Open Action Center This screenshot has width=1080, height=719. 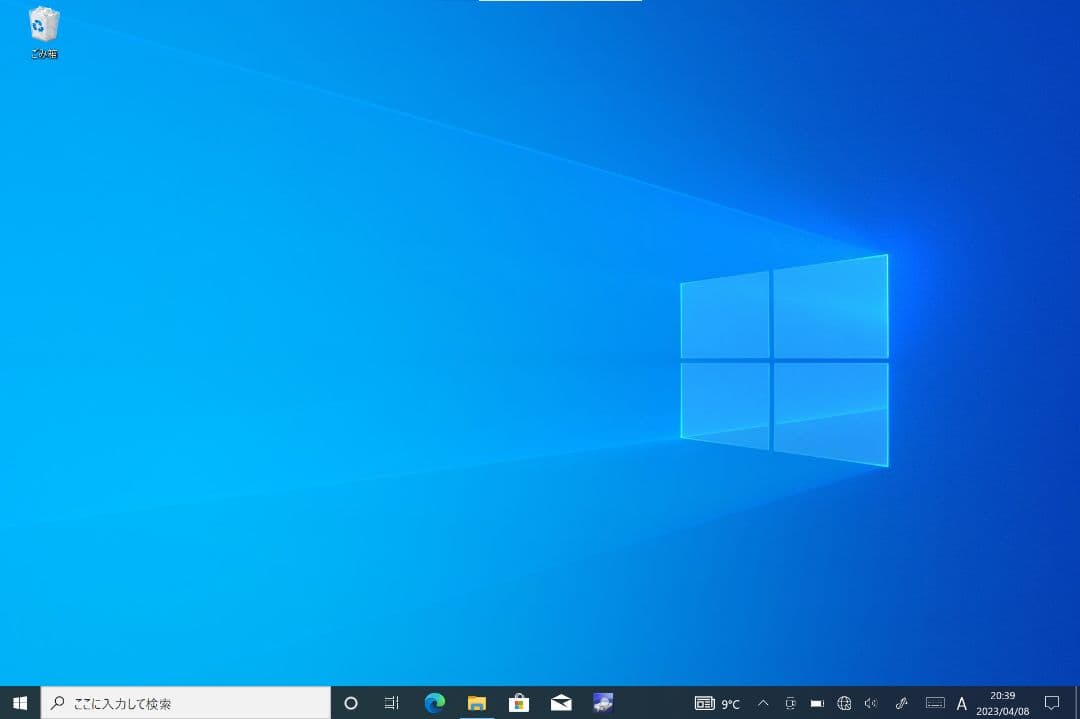point(1053,703)
